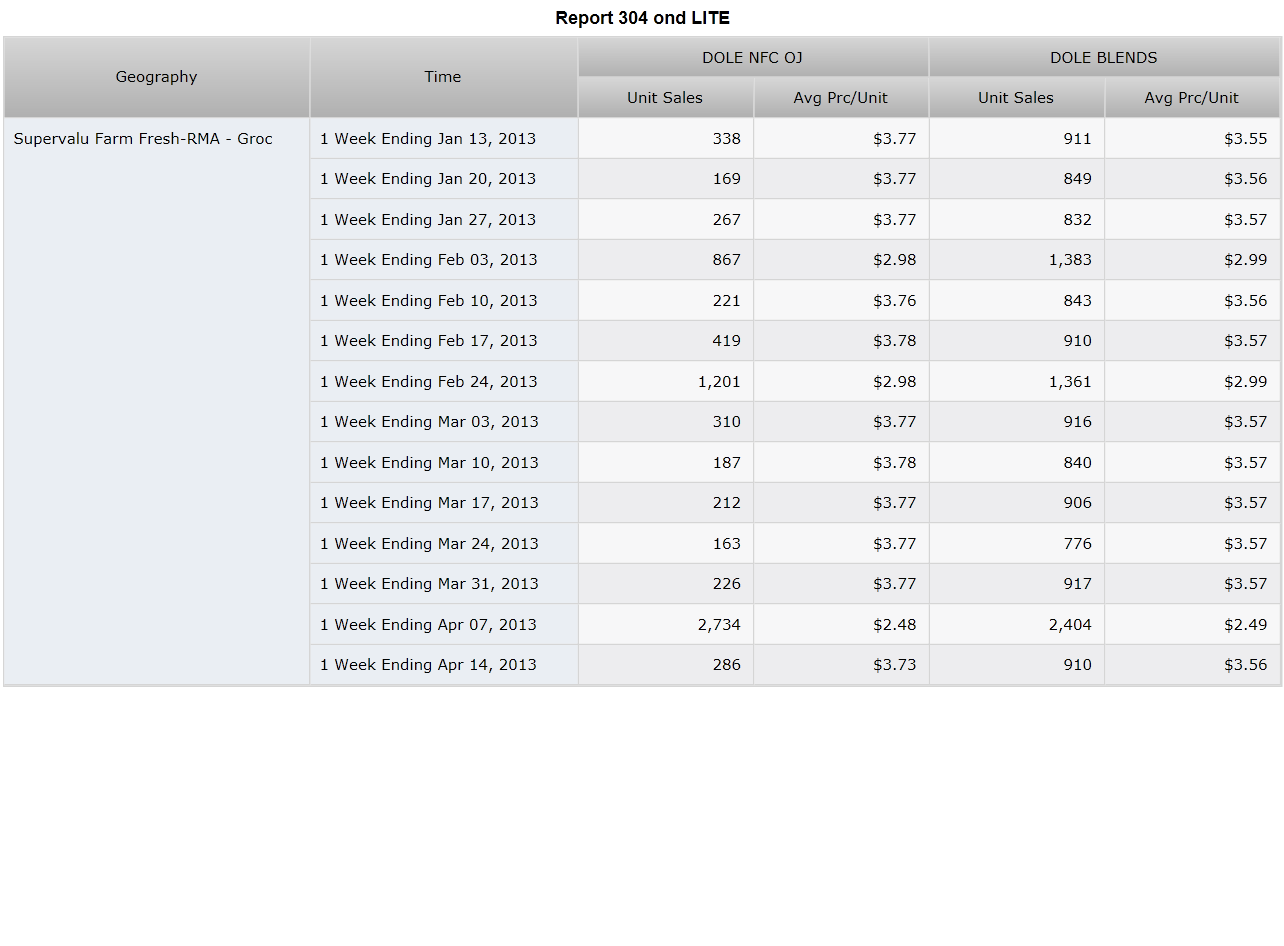Click DOLE BLENDS unit sales 832

coord(1017,220)
